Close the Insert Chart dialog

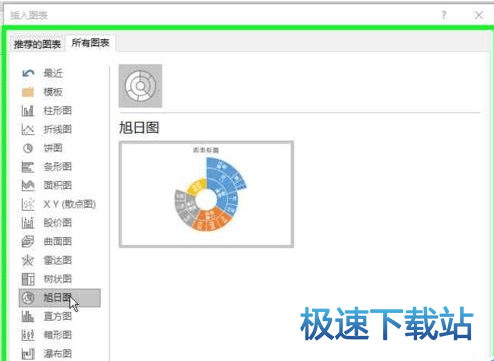(x=479, y=15)
